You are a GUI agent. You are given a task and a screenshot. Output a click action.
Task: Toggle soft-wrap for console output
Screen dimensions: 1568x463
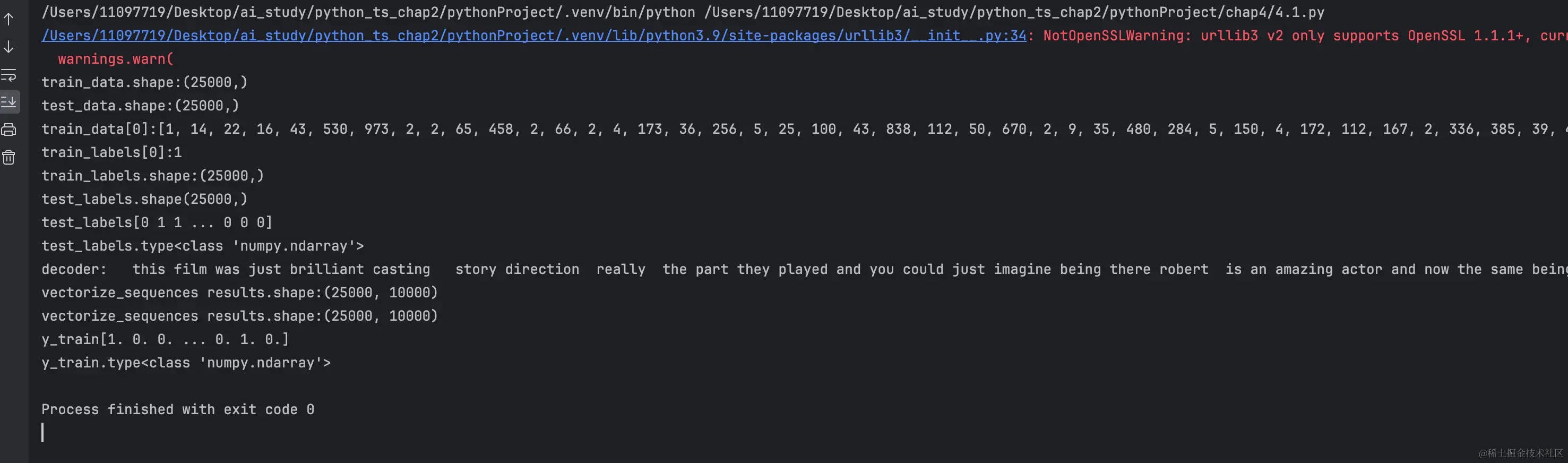coord(9,75)
